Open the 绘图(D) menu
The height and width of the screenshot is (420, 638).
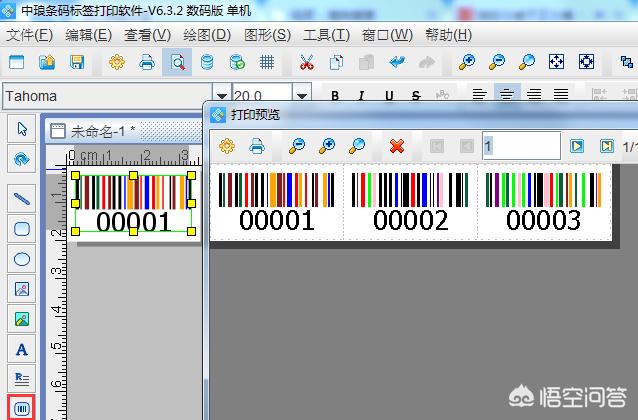click(207, 35)
